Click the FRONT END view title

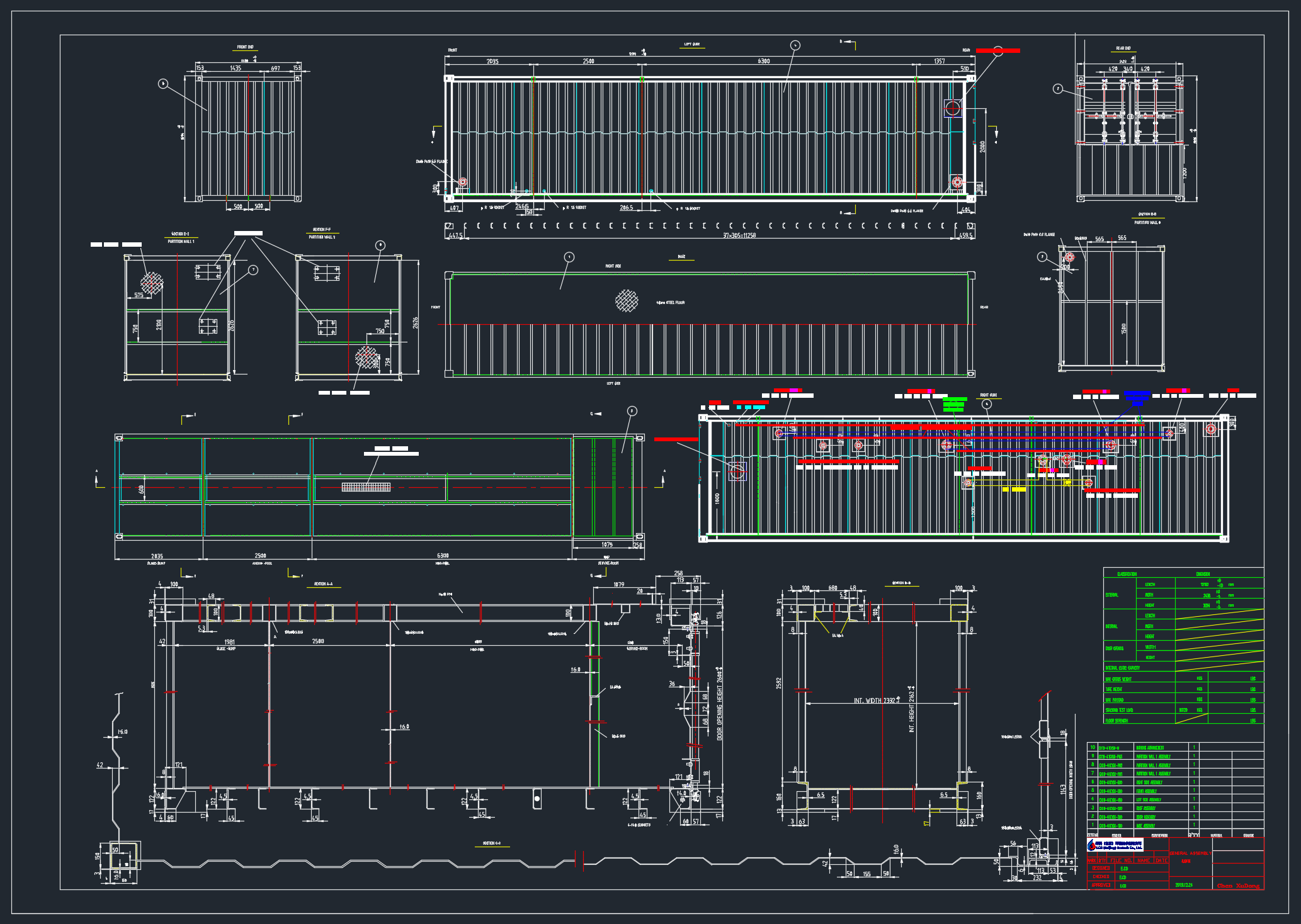coord(246,47)
